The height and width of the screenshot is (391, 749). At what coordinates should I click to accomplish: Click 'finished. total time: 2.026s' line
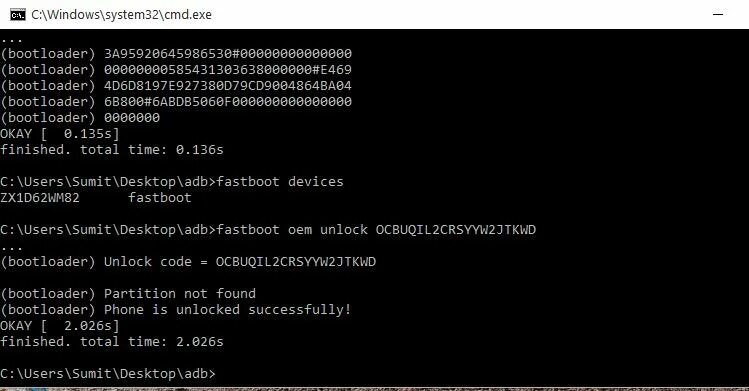(x=112, y=342)
